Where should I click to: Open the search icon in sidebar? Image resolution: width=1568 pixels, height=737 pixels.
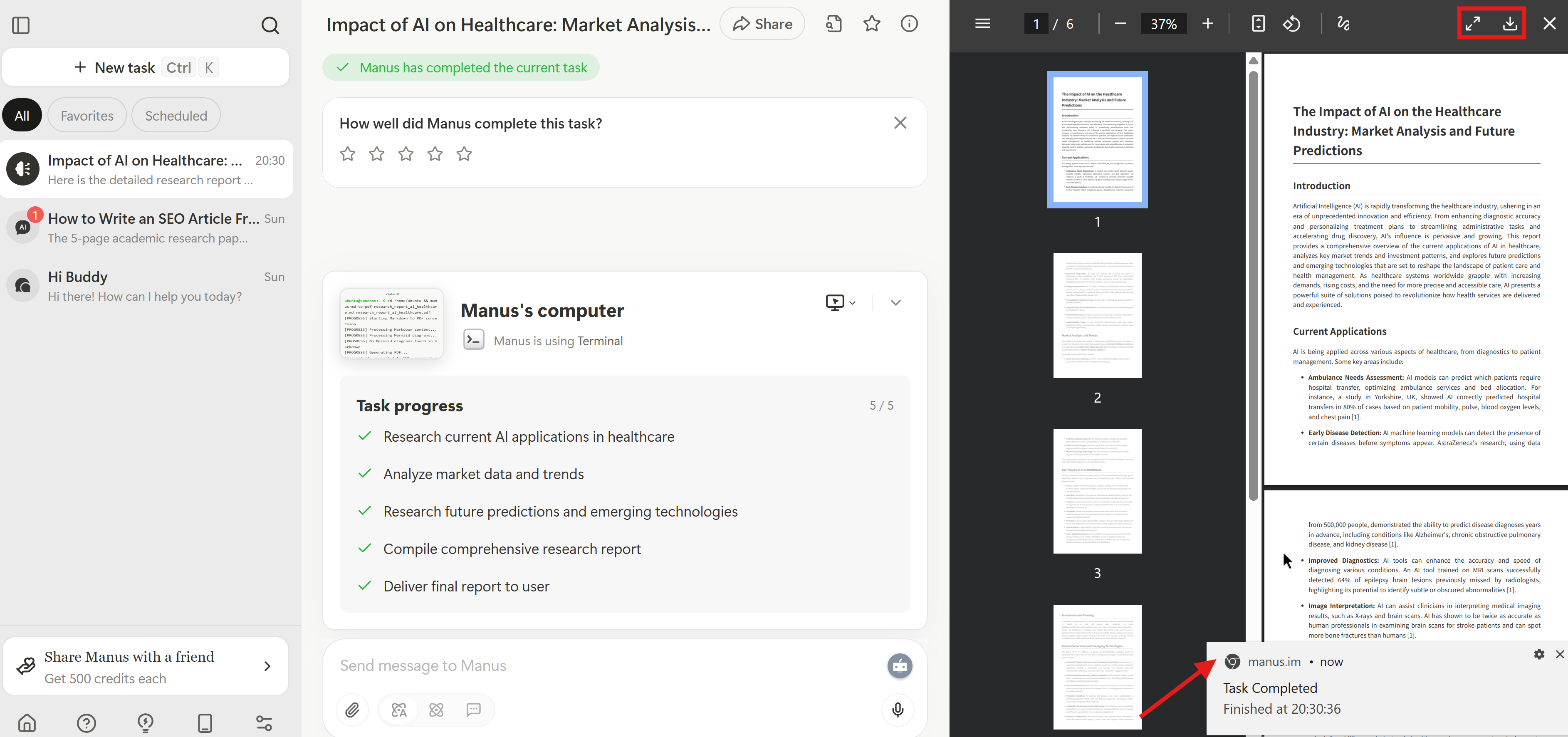pos(270,25)
